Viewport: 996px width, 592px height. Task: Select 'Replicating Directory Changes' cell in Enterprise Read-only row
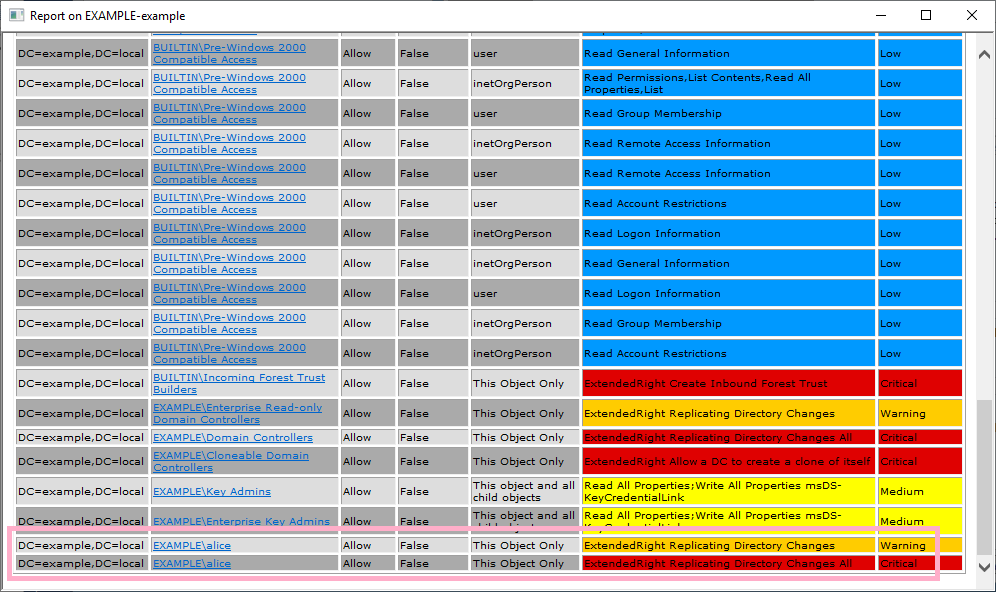click(x=729, y=414)
